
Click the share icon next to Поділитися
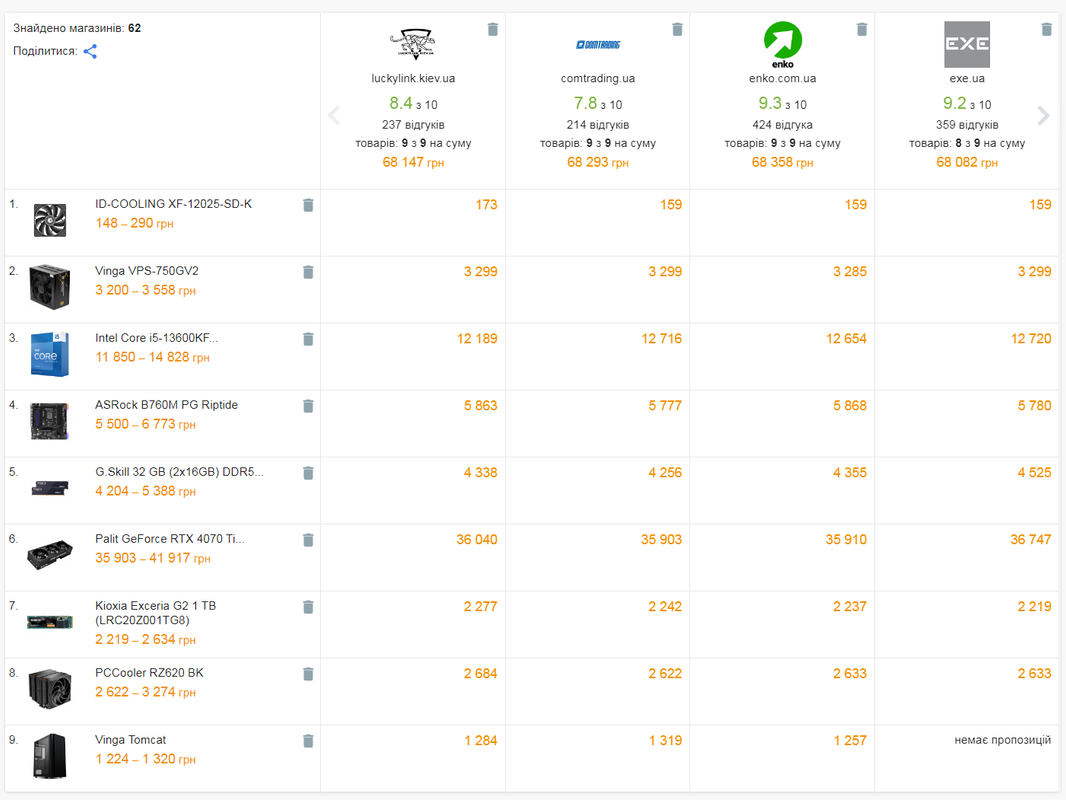point(90,51)
